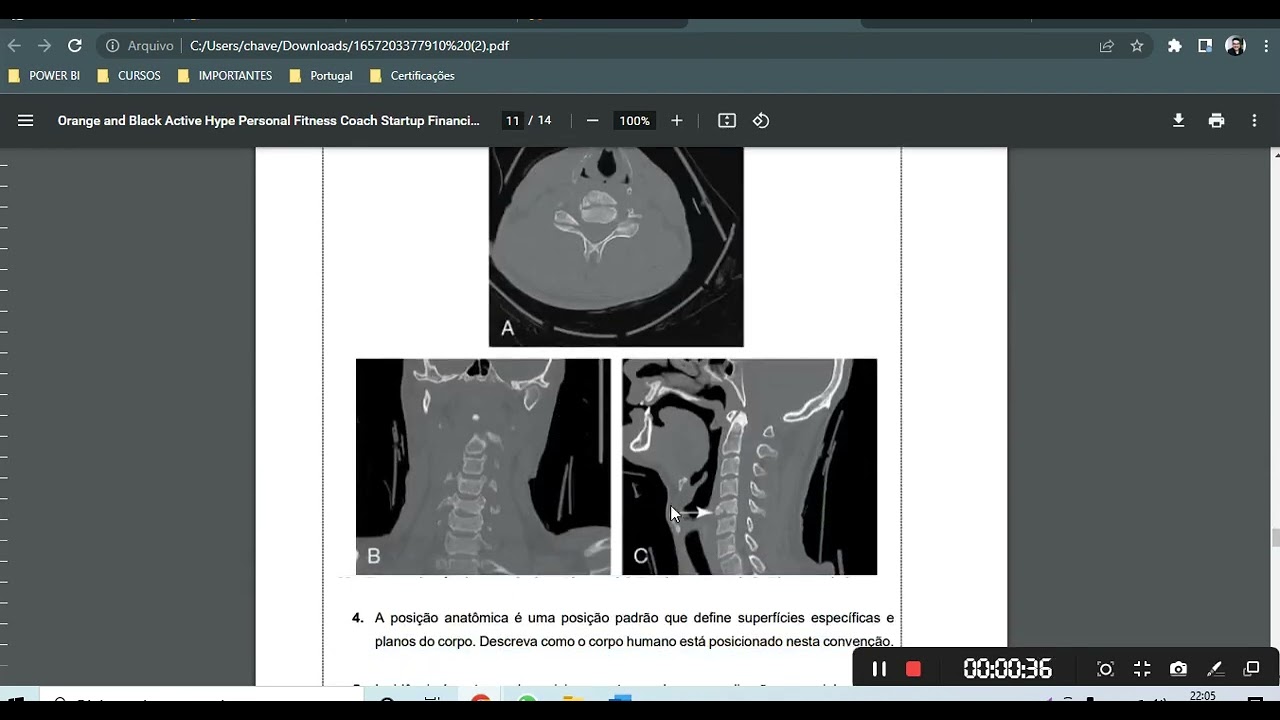Open the IMPORTANTES bookmark folder
This screenshot has height=720, width=1280.
[225, 76]
